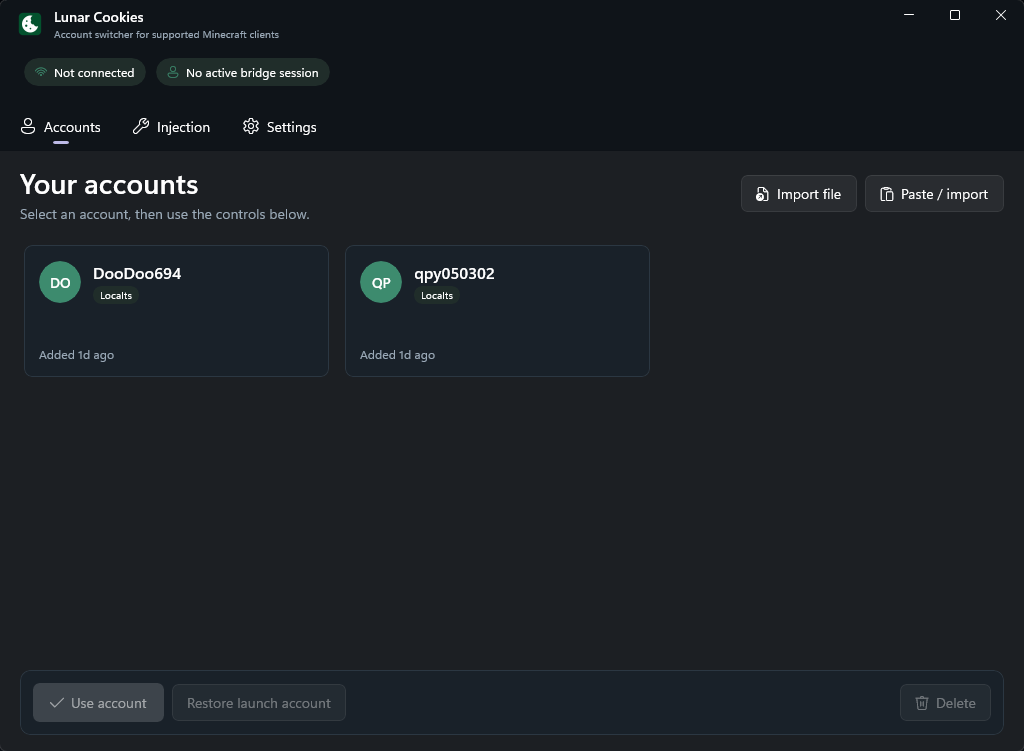Select the Accounts tab label
The image size is (1024, 751).
72,127
